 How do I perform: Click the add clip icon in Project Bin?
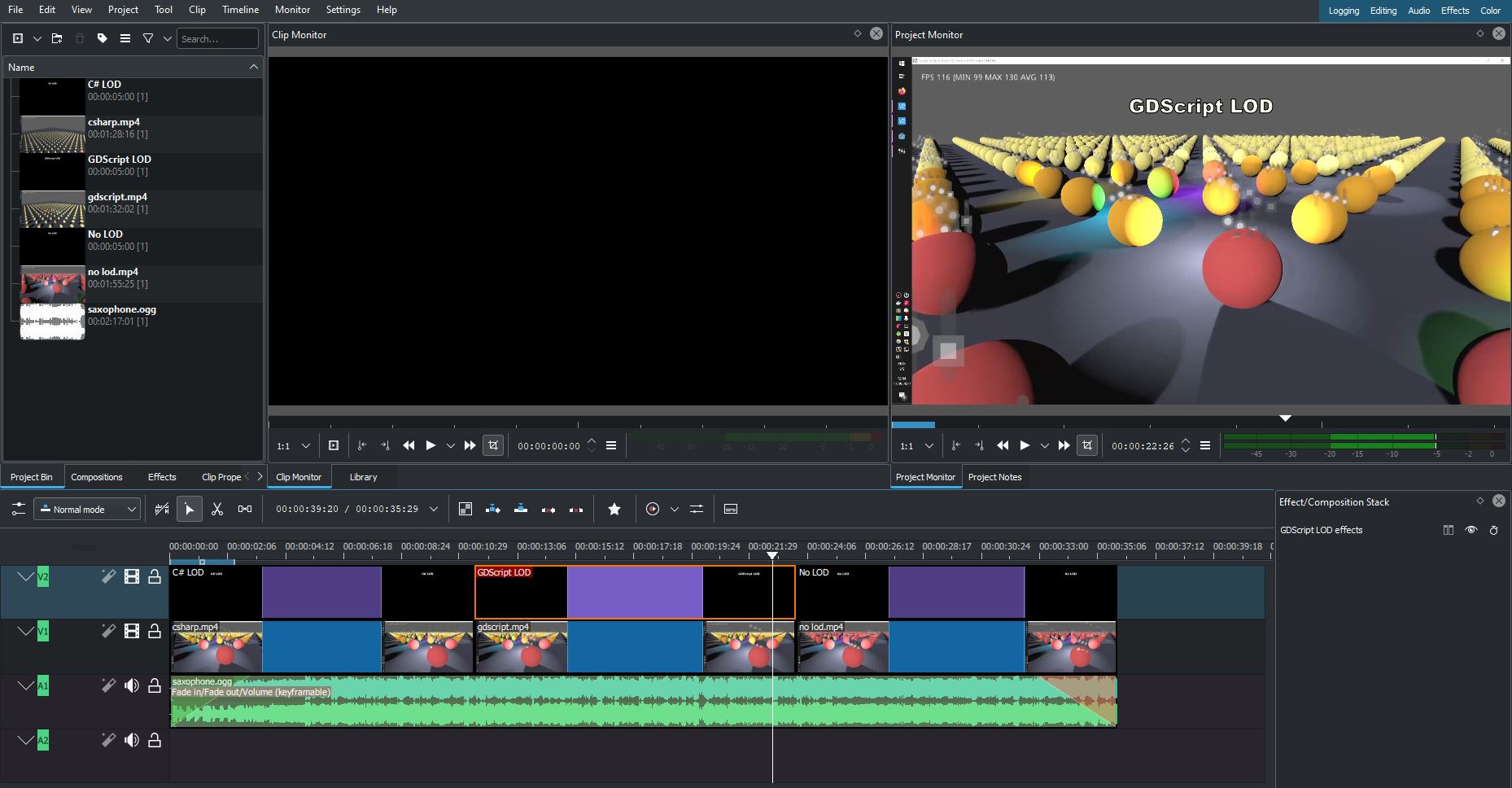(18, 38)
